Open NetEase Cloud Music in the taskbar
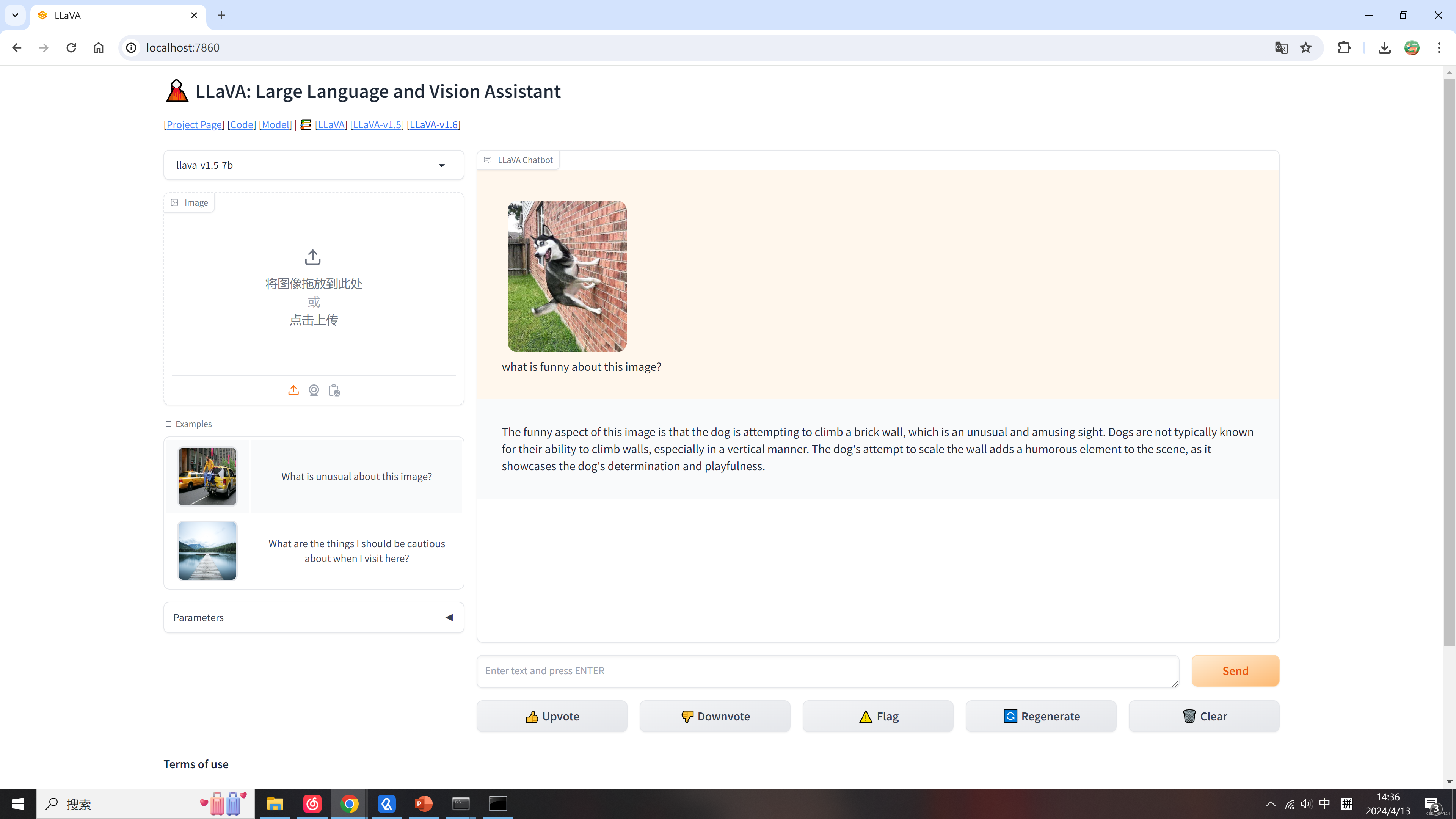Screen dimensions: 1456x819 [312, 804]
